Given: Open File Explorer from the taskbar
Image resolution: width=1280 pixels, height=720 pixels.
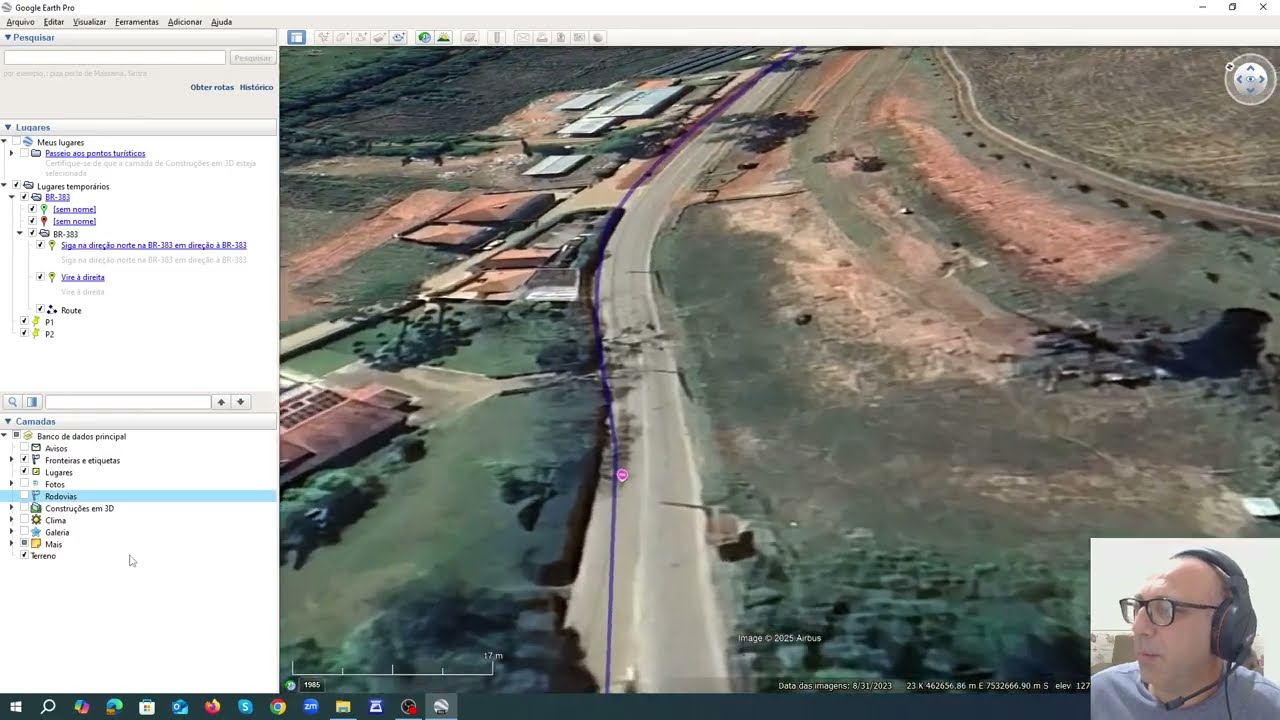Looking at the screenshot, I should (x=343, y=706).
